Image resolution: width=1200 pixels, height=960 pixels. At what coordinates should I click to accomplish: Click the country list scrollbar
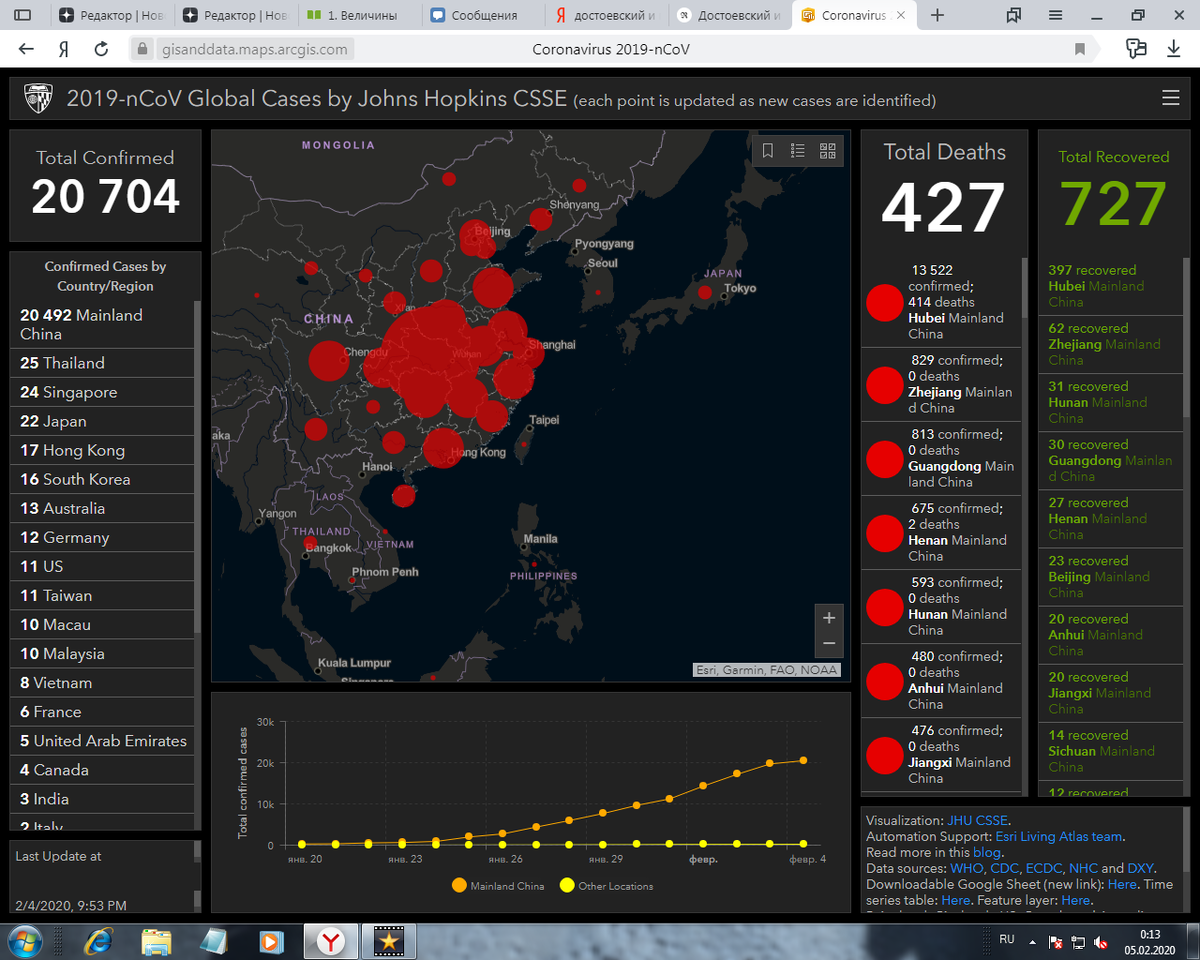pos(198,465)
